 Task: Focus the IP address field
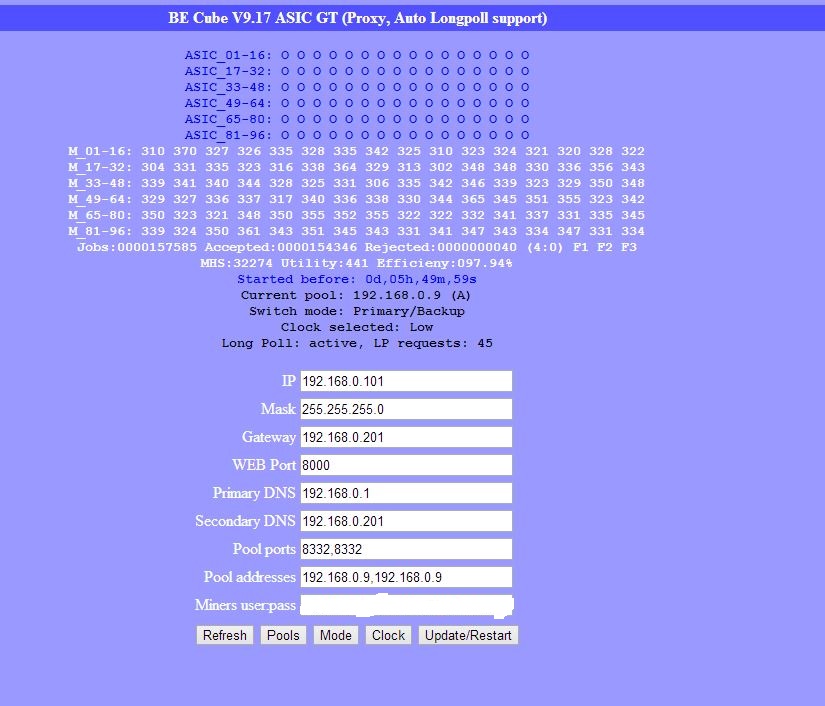click(406, 381)
